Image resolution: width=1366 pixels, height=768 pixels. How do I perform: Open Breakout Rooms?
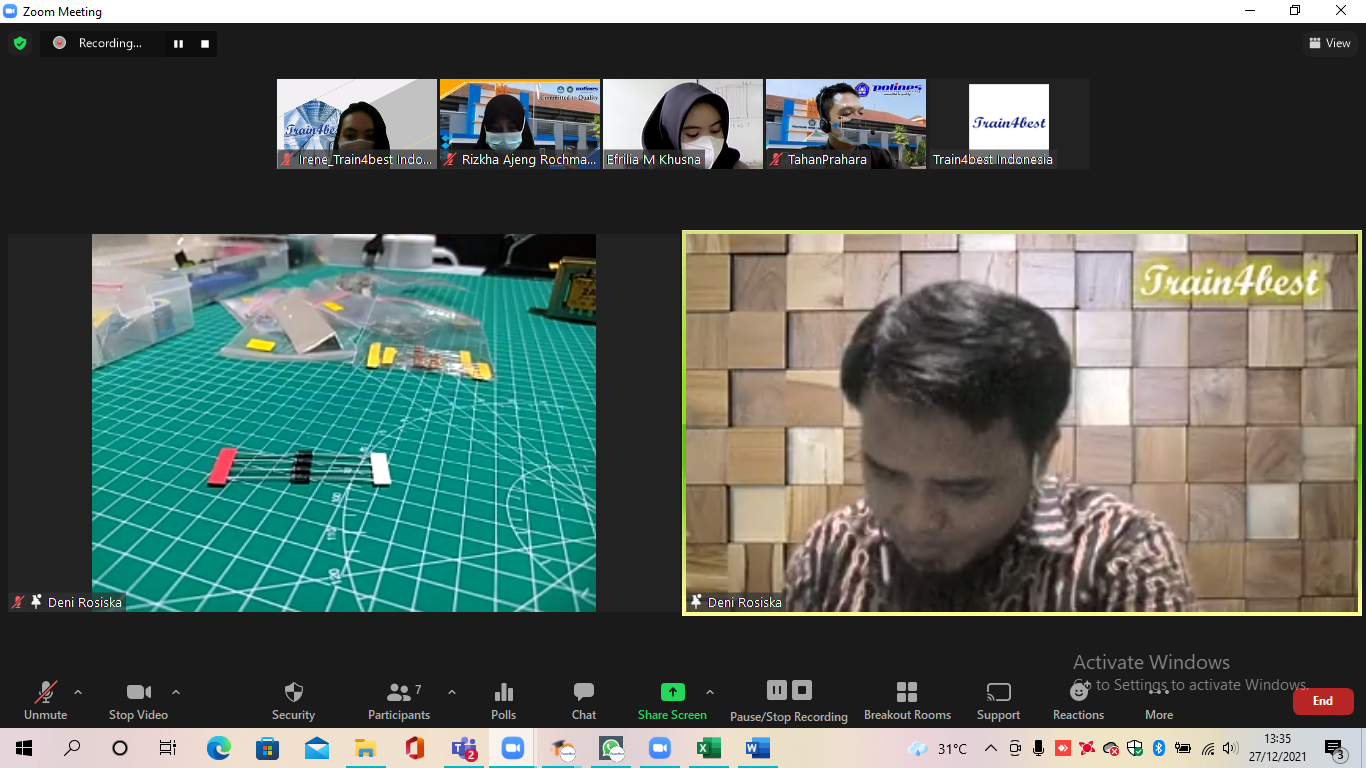tap(907, 692)
